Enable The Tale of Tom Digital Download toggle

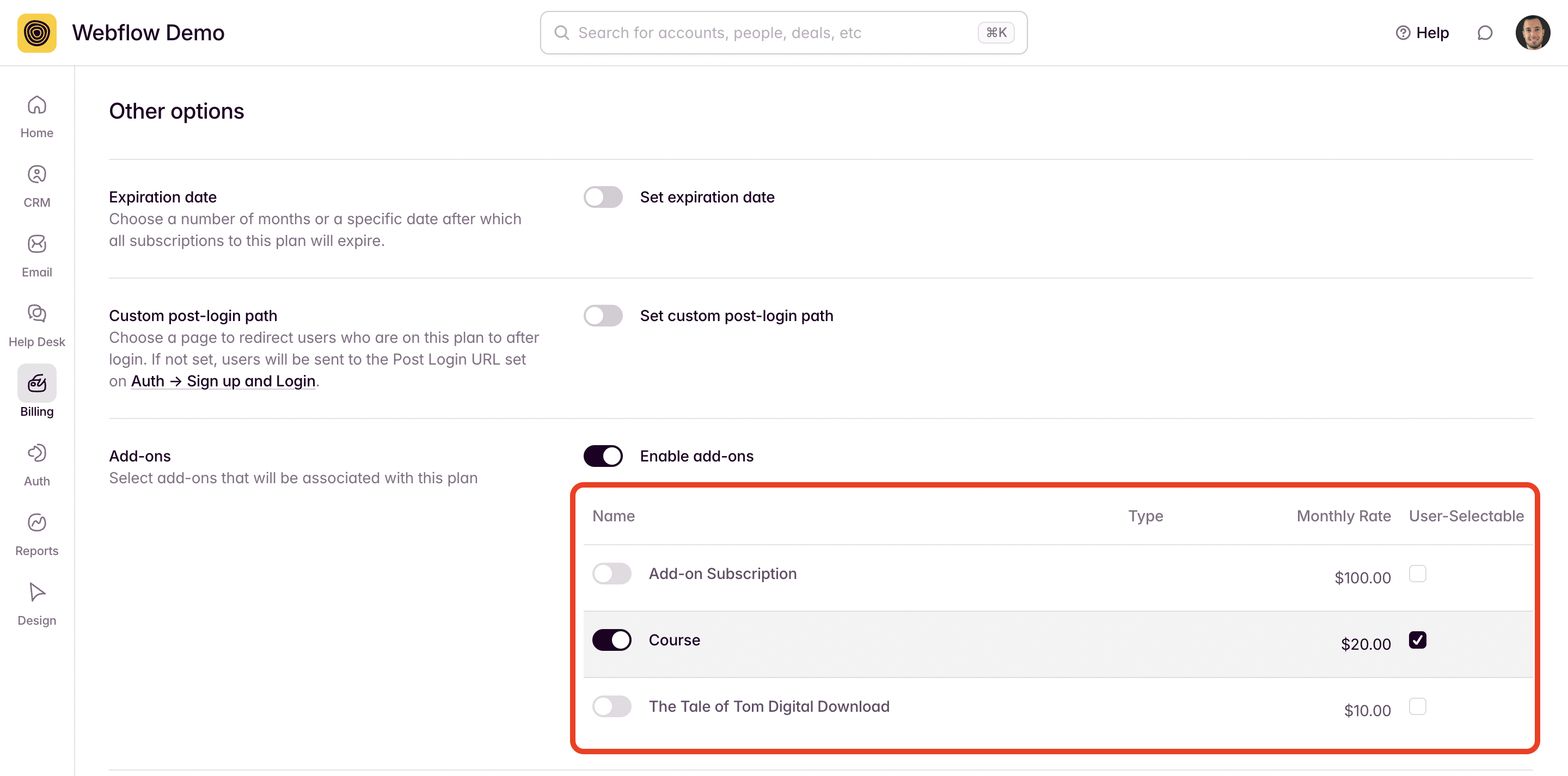[612, 706]
